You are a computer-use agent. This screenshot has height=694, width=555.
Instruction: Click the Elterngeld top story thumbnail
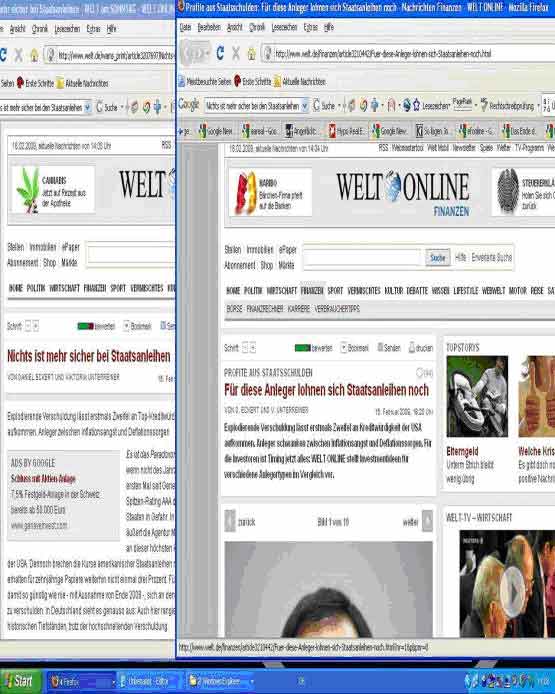coord(477,396)
